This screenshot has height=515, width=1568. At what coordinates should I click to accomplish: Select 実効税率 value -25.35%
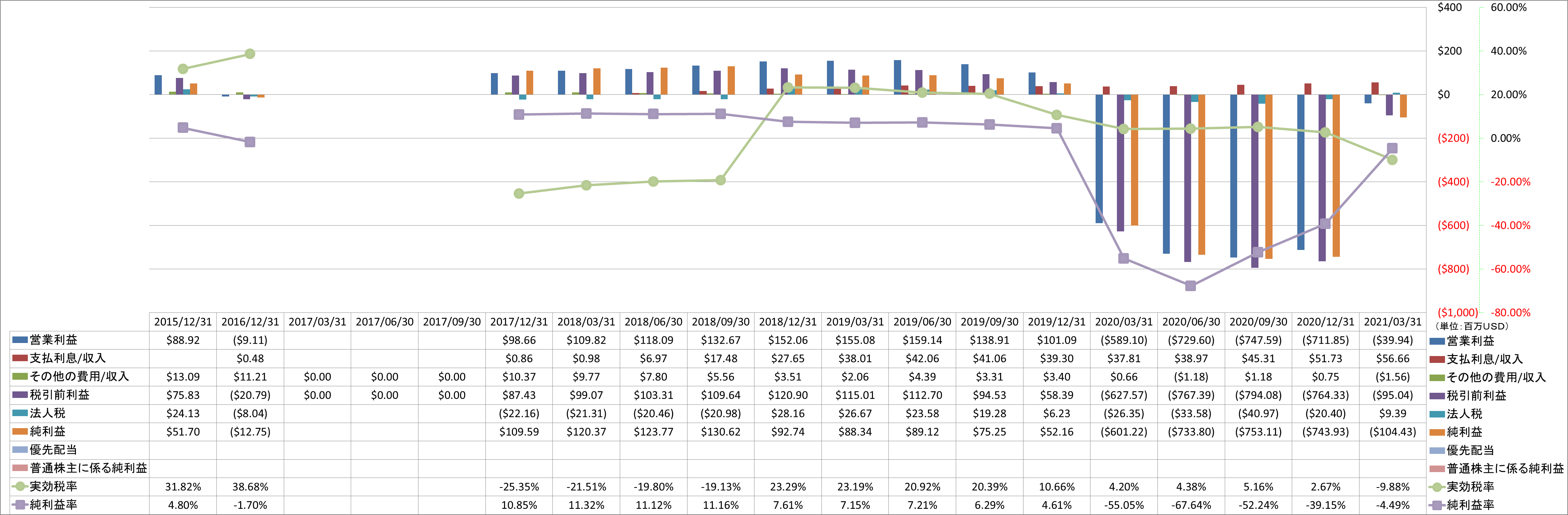pyautogui.click(x=519, y=487)
